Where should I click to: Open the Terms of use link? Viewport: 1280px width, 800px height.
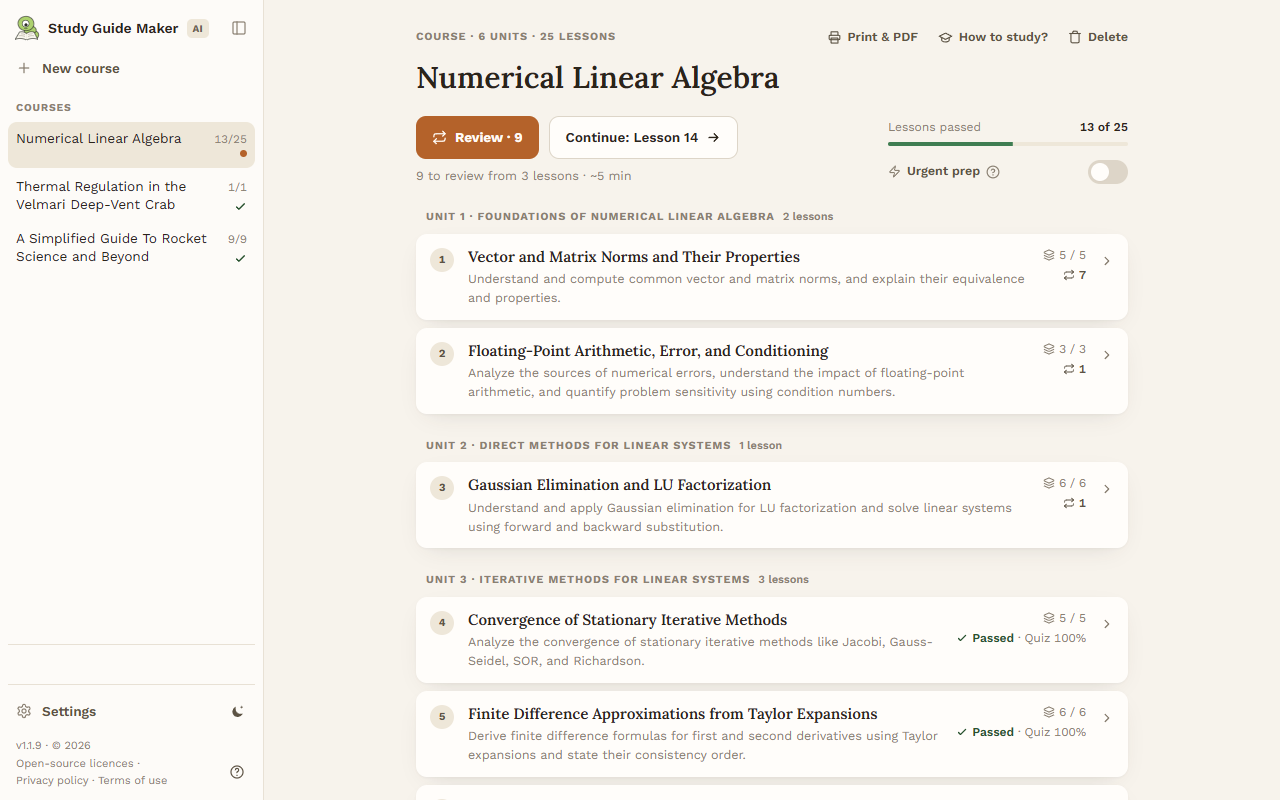(133, 780)
